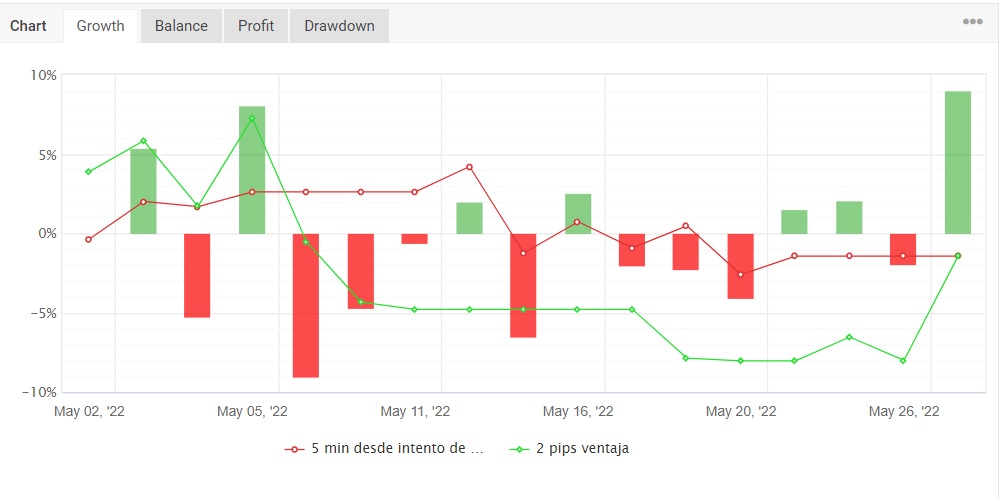Toggle the '5 min desde intento de...' legend series
999x499 pixels.
pos(397,449)
